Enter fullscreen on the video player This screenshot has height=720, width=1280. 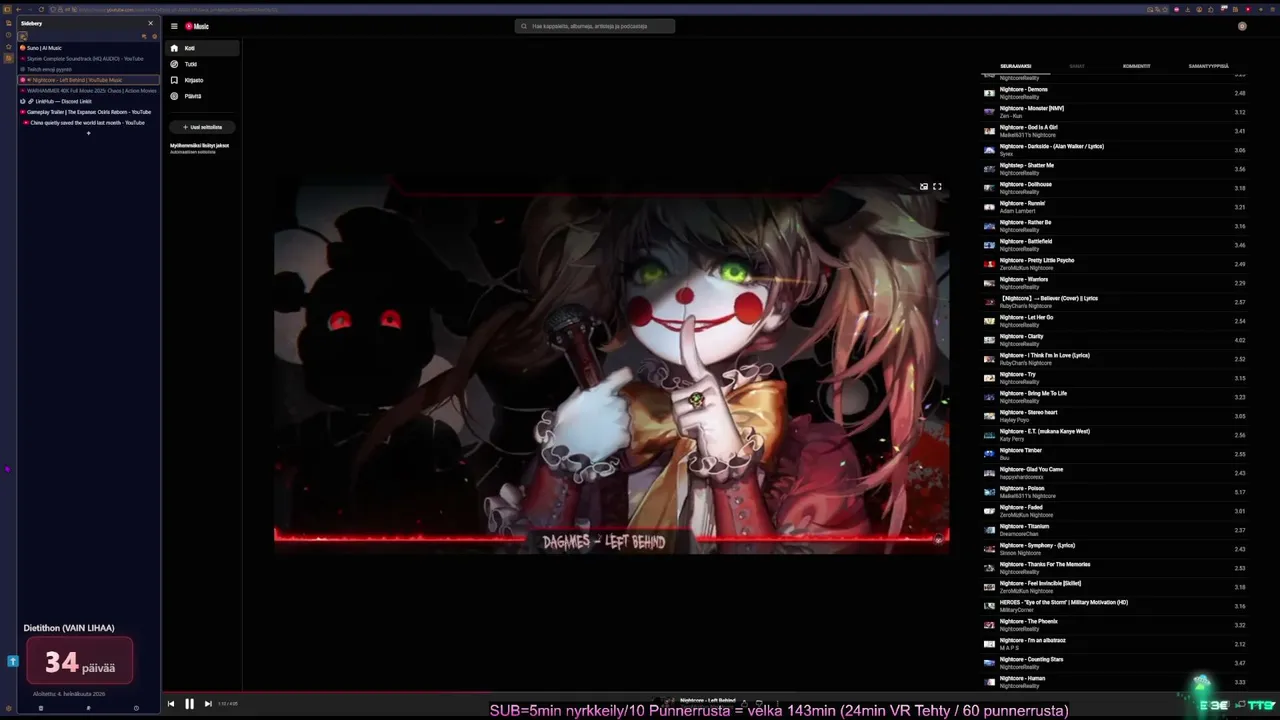point(937,187)
